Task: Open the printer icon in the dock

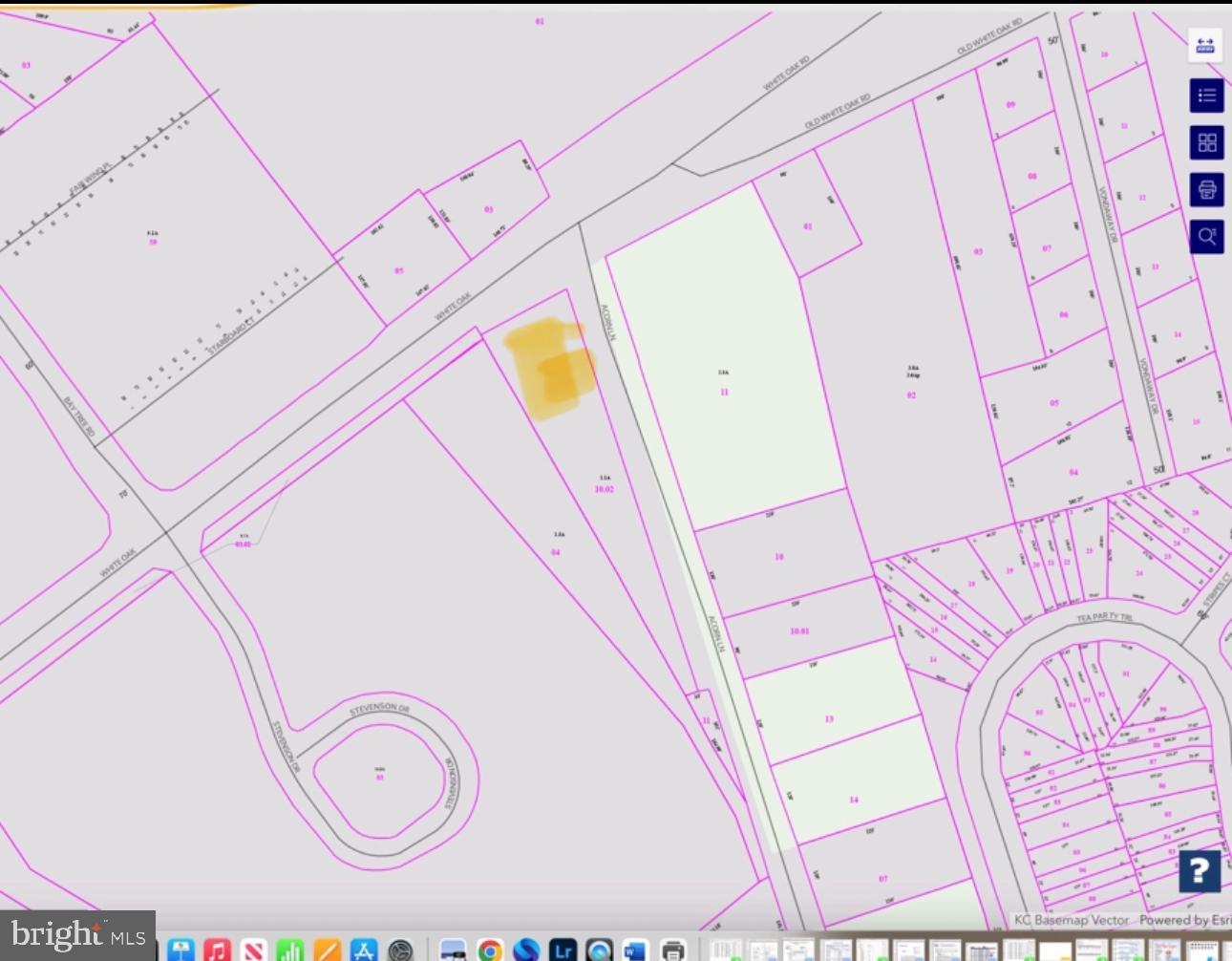Action: [673, 950]
